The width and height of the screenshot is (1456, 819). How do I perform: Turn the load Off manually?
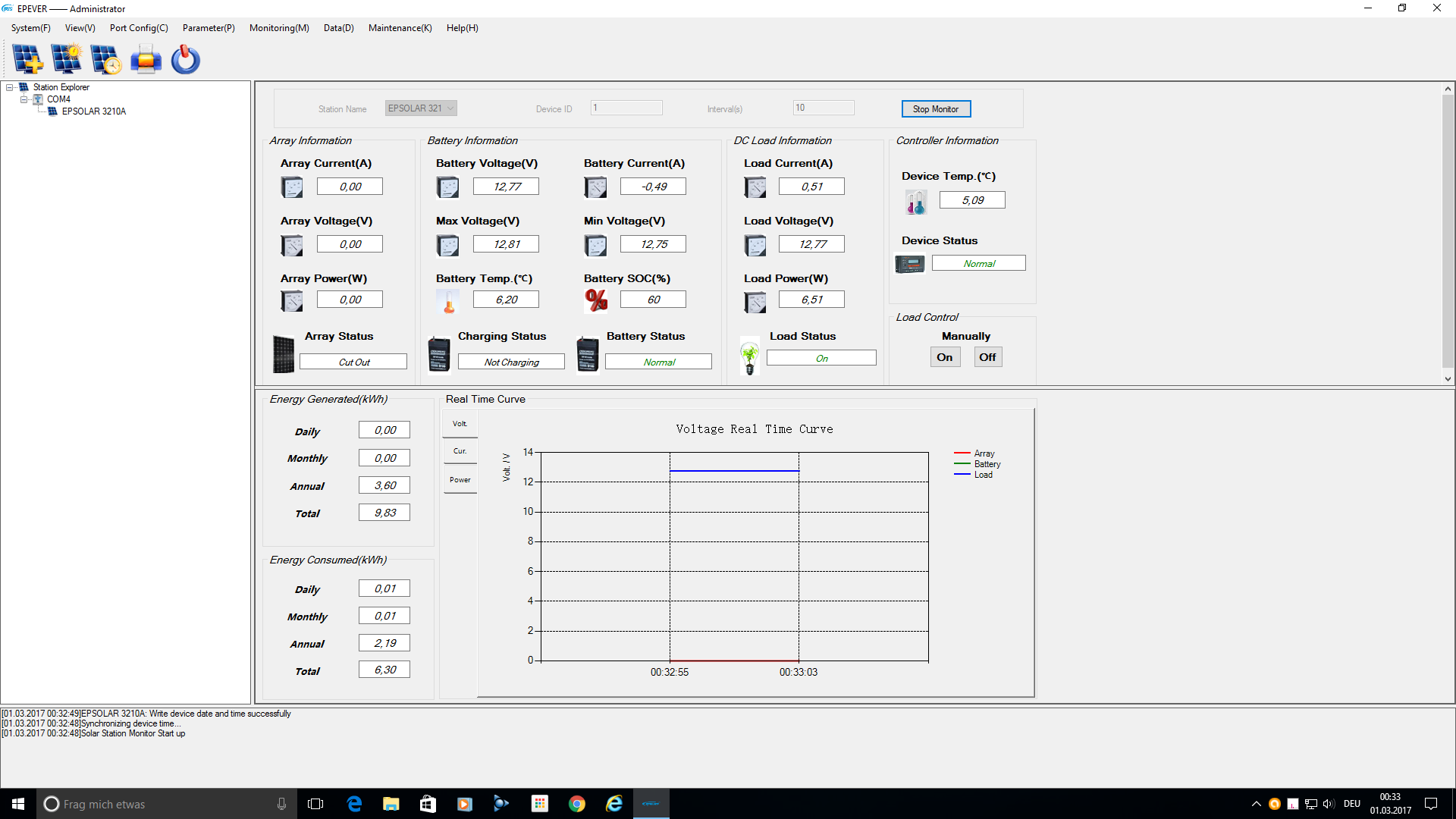point(987,357)
